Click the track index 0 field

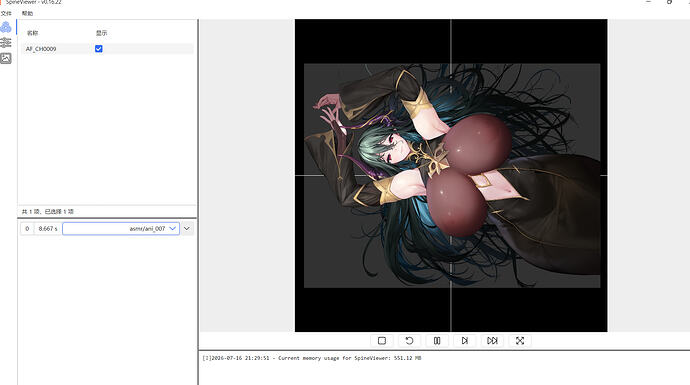27,228
